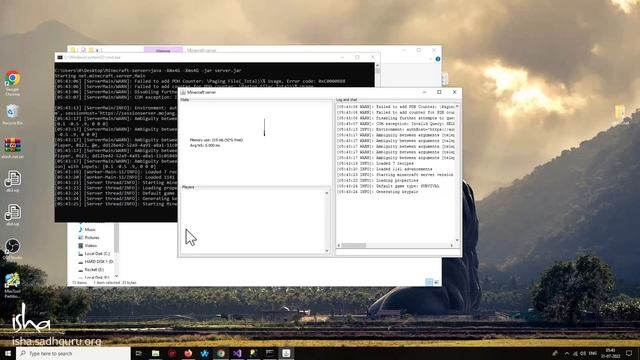Open Task View from taskbar
640x360 pixels.
pyautogui.click(x=139, y=353)
